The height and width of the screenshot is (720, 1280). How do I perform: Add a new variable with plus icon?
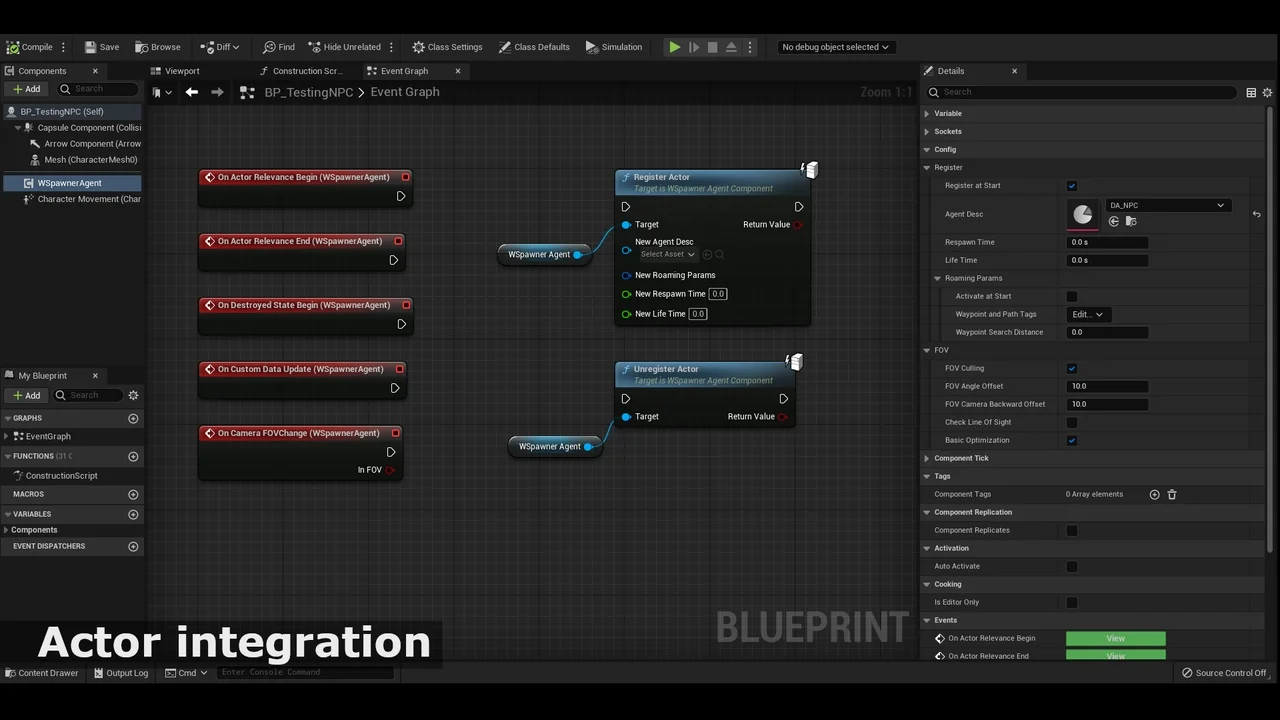coord(133,514)
